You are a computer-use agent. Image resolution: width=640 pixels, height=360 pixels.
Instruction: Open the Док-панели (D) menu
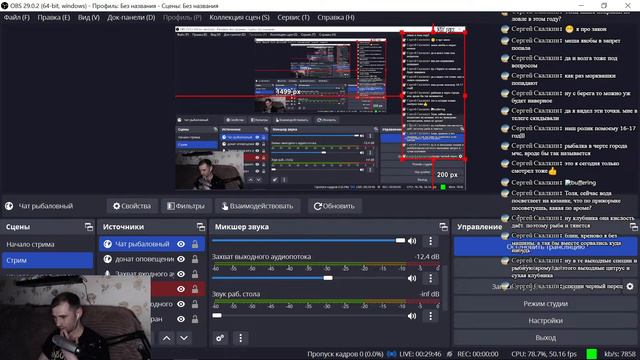[131, 18]
